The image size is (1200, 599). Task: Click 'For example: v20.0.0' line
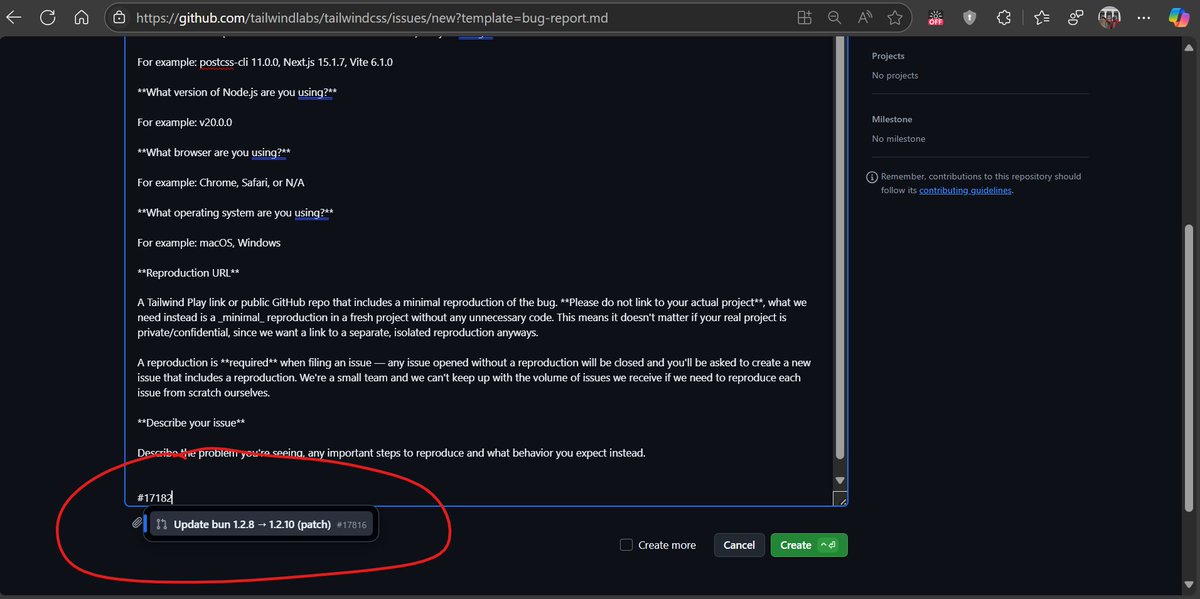[184, 122]
